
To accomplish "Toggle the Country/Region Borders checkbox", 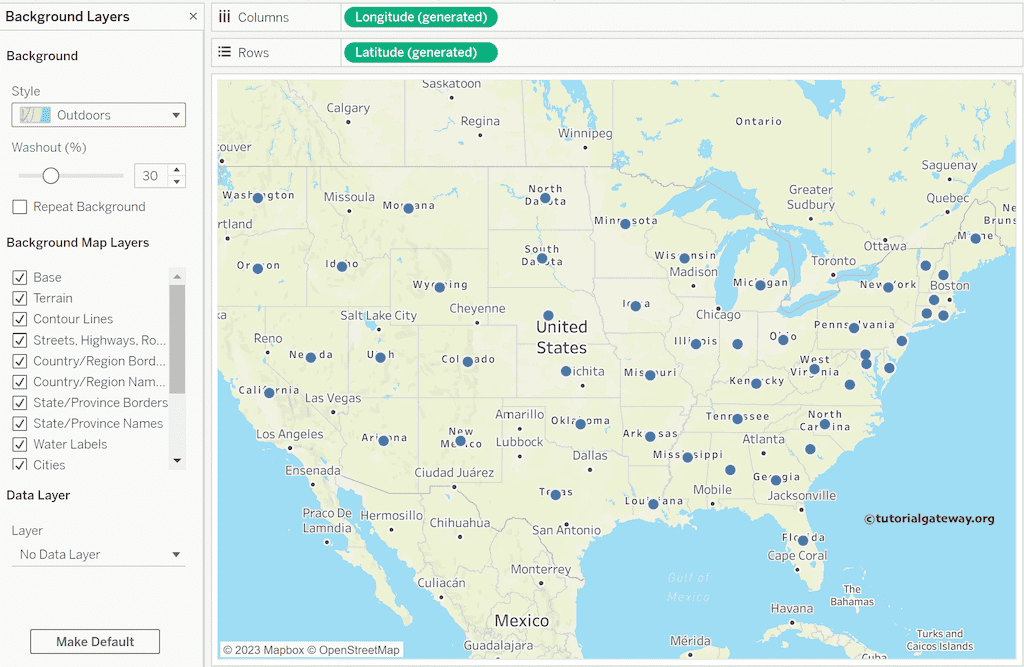I will click(x=20, y=361).
